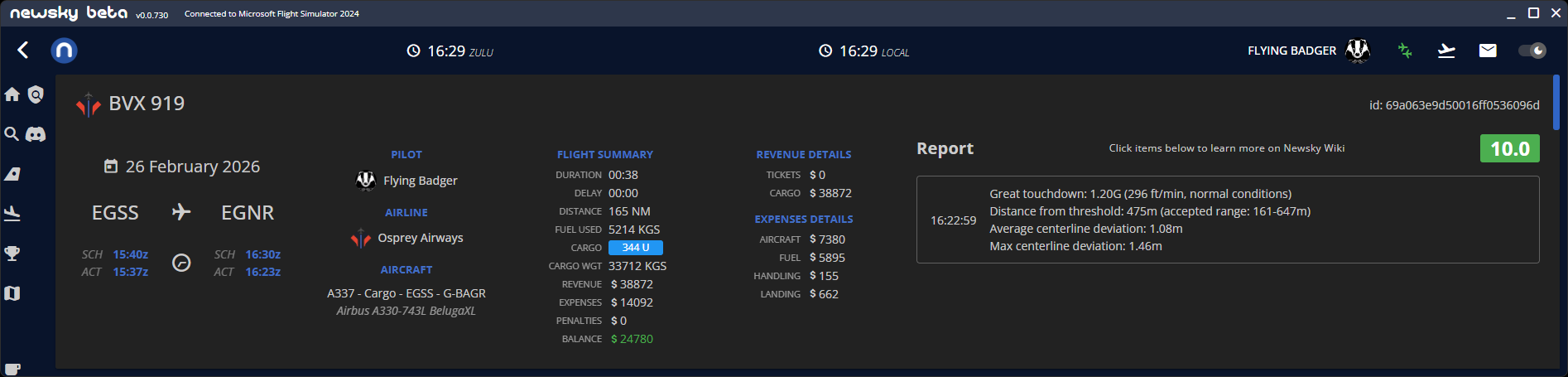Click fuel used 5214 KGS value
The width and height of the screenshot is (1568, 377).
(x=634, y=230)
